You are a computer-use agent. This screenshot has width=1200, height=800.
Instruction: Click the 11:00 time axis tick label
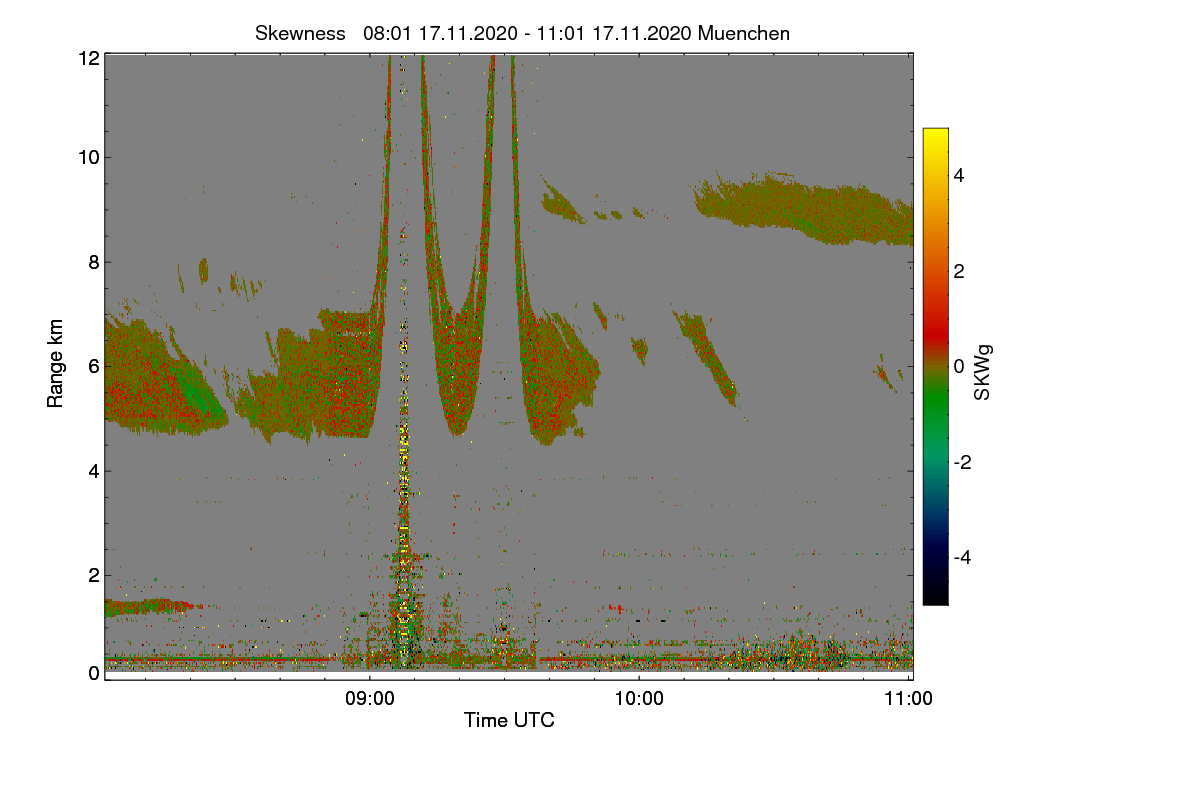pyautogui.click(x=909, y=699)
